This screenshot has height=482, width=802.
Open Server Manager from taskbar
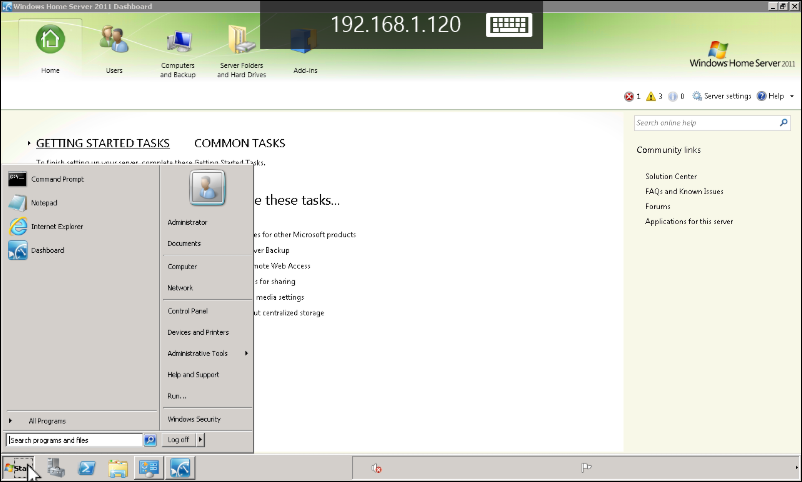tap(56, 468)
